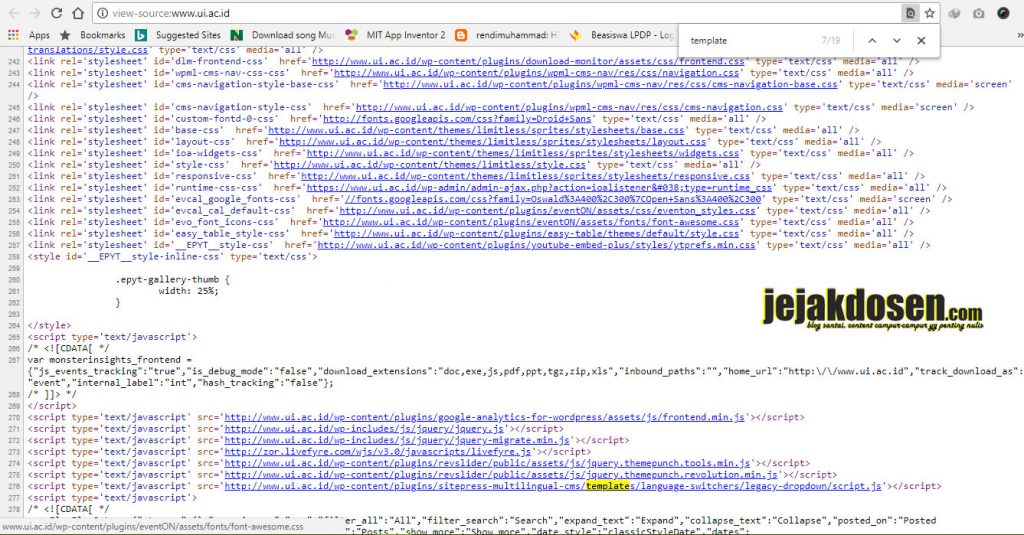This screenshot has width=1024, height=535.
Task: Open the easy-table default style.css link
Action: (x=536, y=233)
